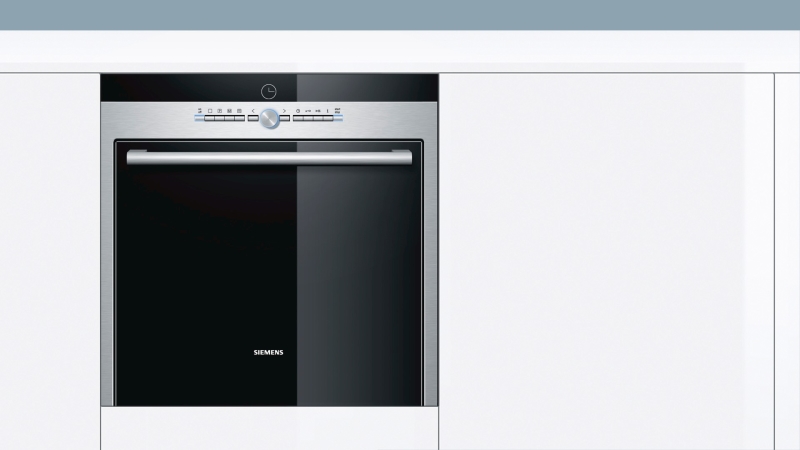
Task: Push the empty square heating mode button
Action: (210, 118)
